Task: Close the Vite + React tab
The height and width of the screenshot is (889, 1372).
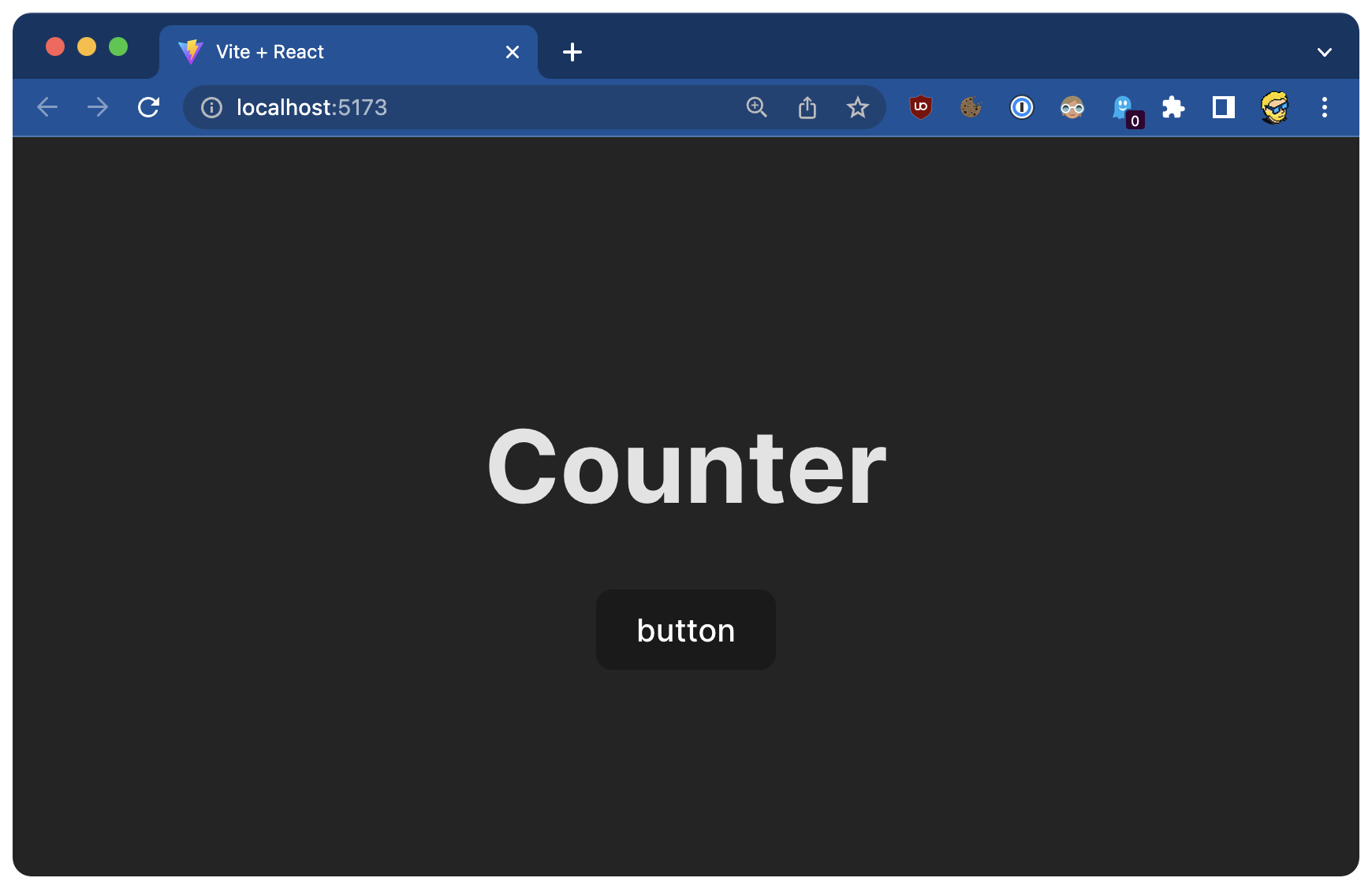Action: (x=513, y=52)
